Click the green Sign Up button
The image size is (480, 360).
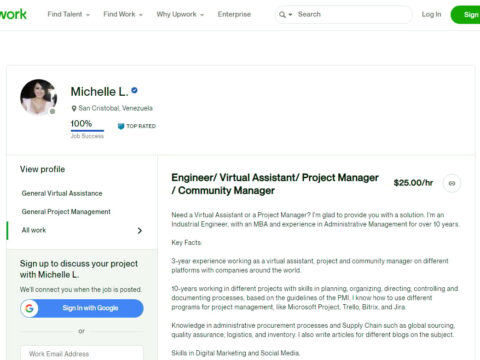(465, 15)
